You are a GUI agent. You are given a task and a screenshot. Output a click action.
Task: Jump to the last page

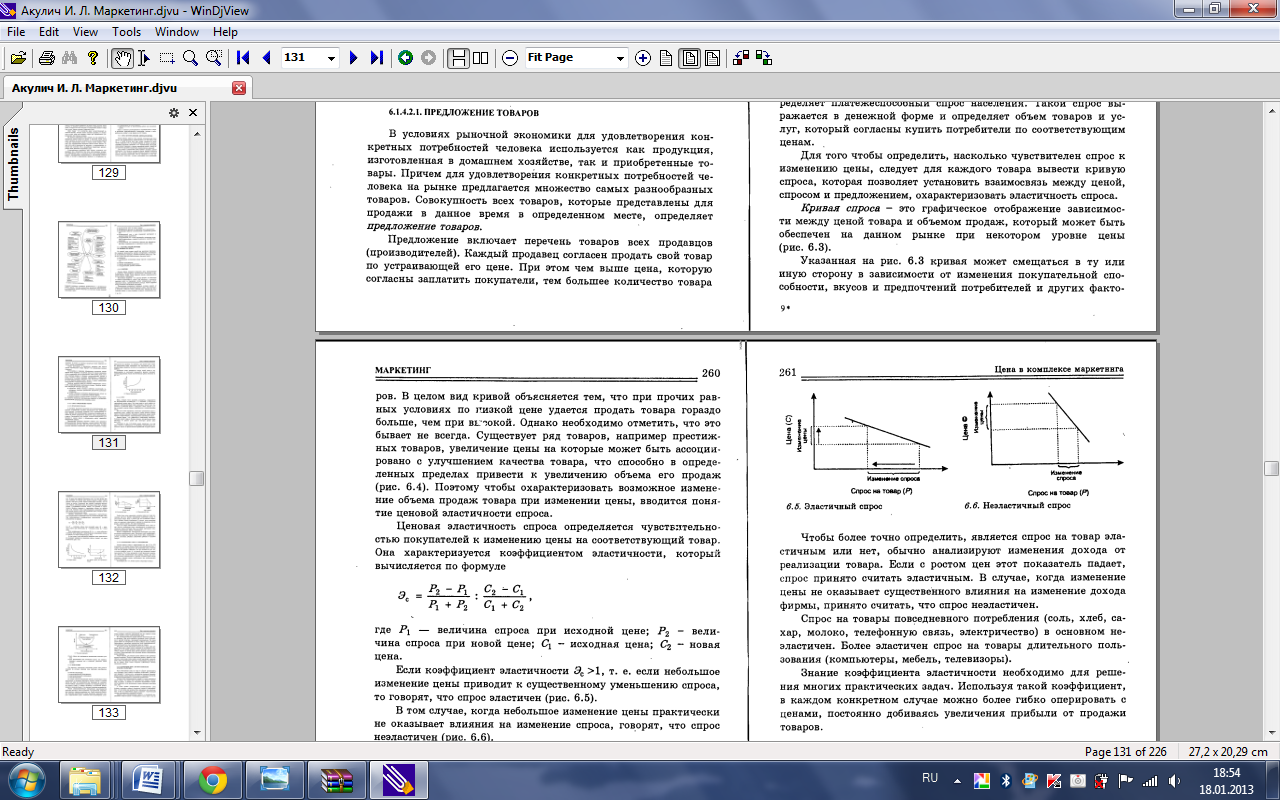[376, 58]
